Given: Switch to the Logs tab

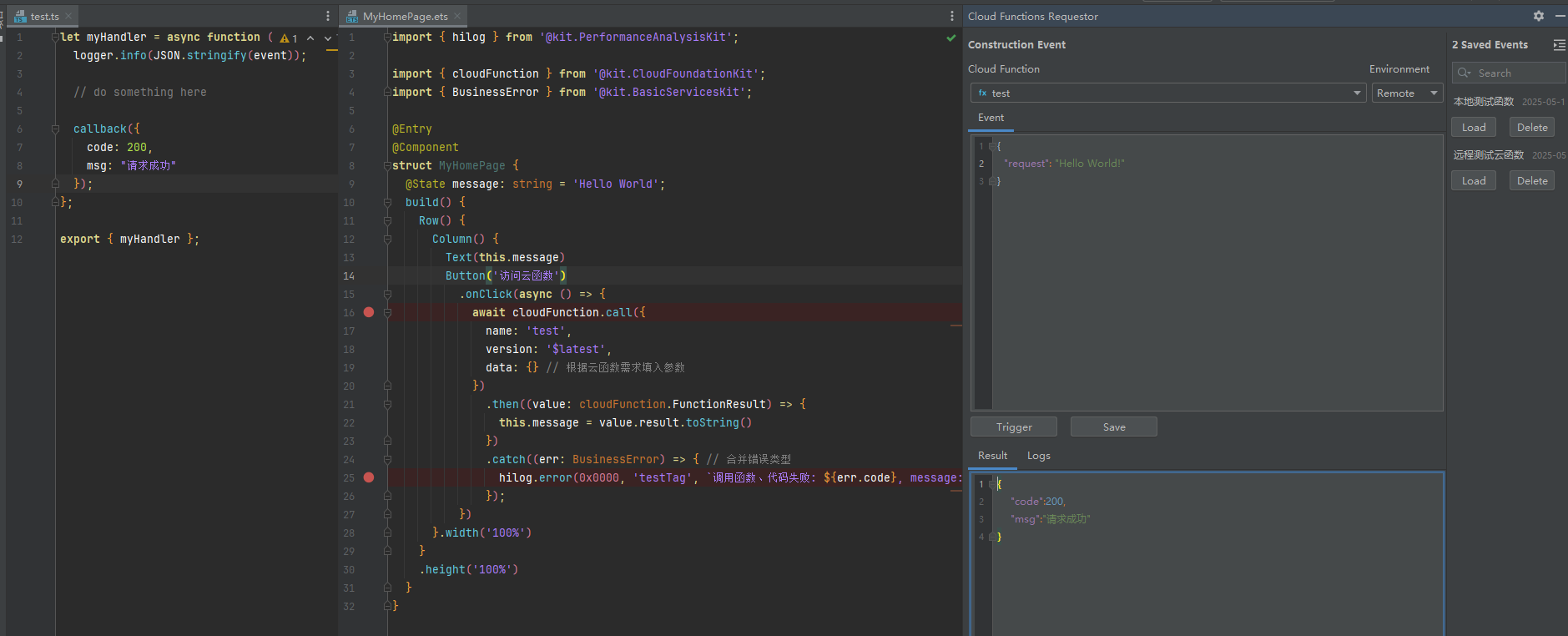Looking at the screenshot, I should click(x=1039, y=456).
